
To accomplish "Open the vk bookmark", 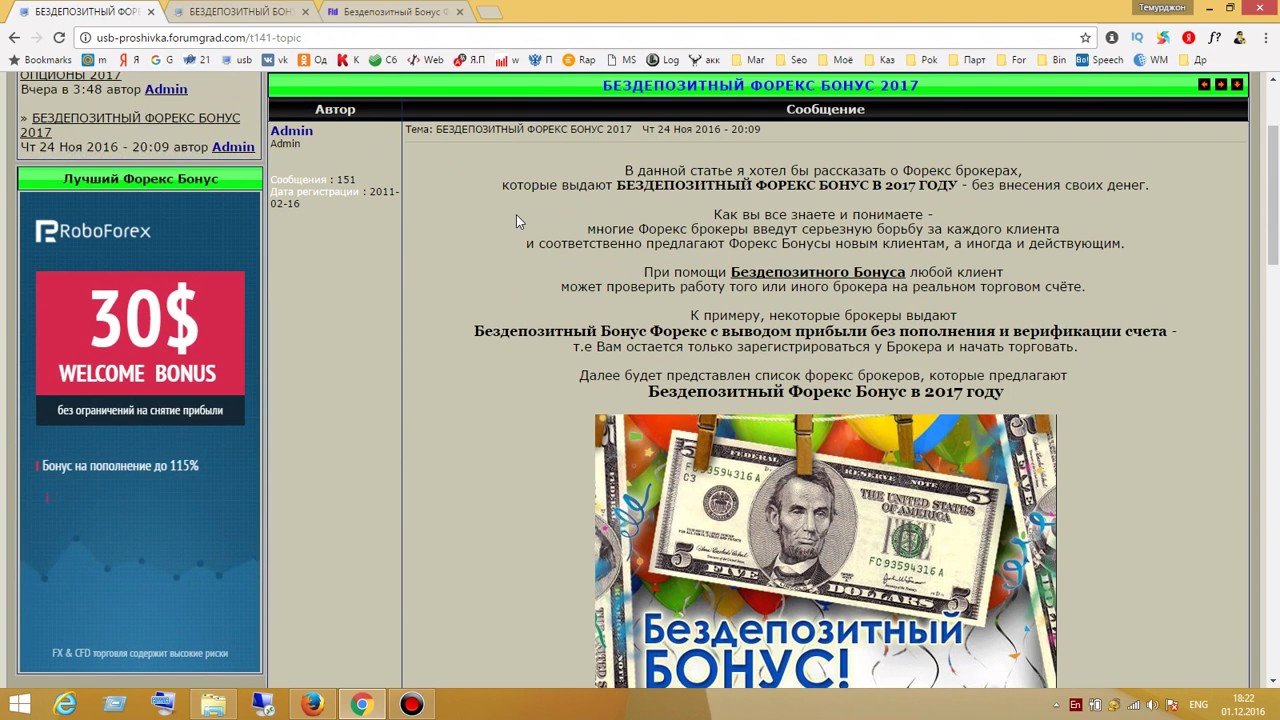I will (276, 60).
